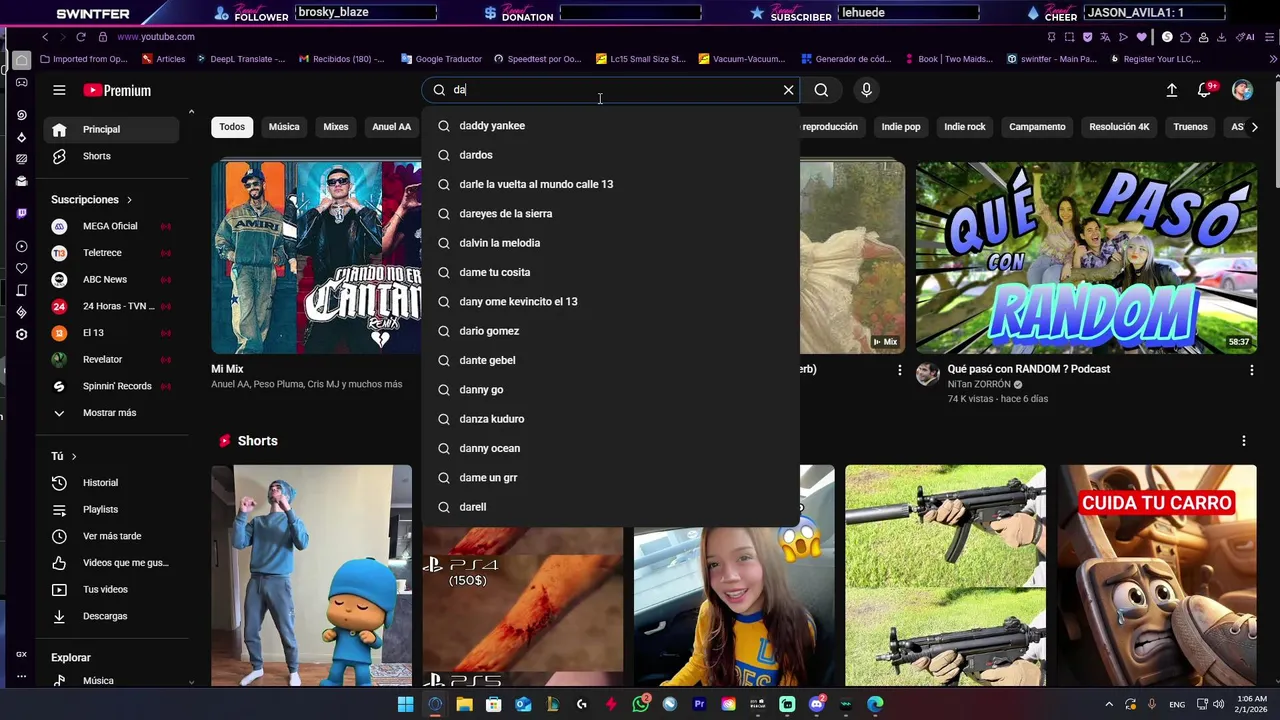The image size is (1280, 720).
Task: Open Shorts shelf three-dot menu
Action: coord(1243,441)
